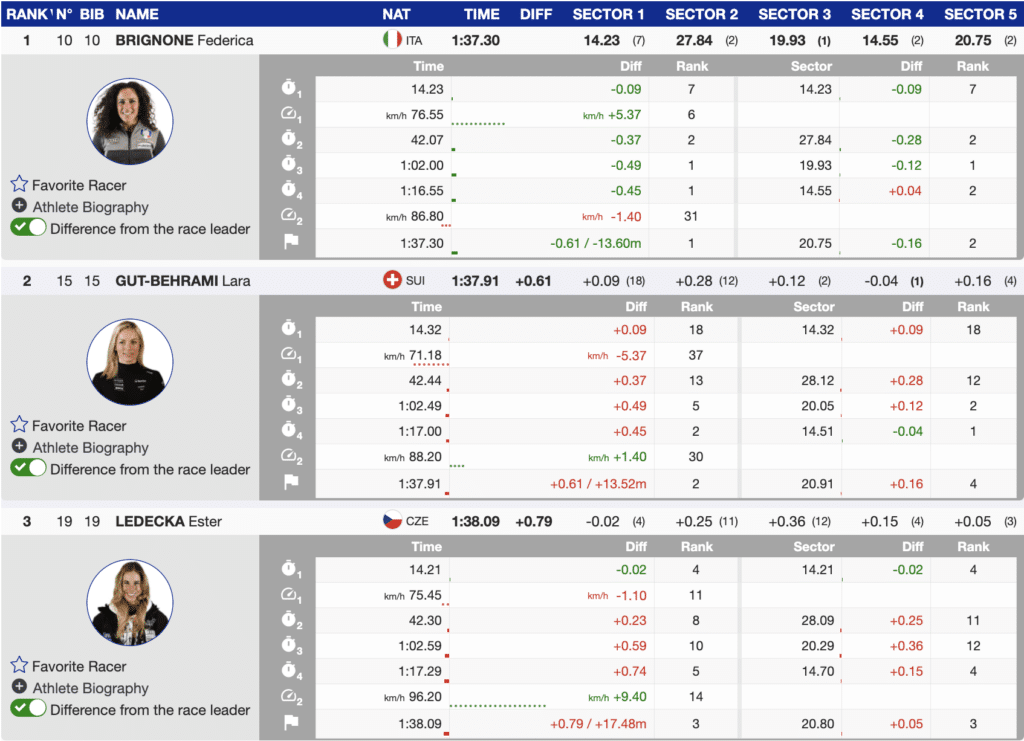
Task: Click the Italy flag icon next to ITA
Action: coord(392,40)
